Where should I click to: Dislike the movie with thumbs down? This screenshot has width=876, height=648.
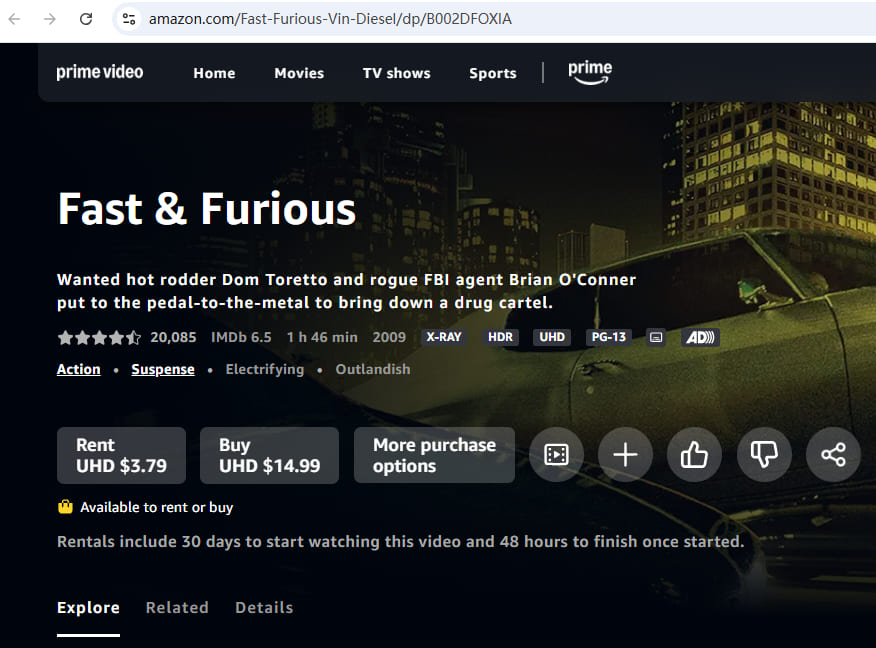(764, 455)
